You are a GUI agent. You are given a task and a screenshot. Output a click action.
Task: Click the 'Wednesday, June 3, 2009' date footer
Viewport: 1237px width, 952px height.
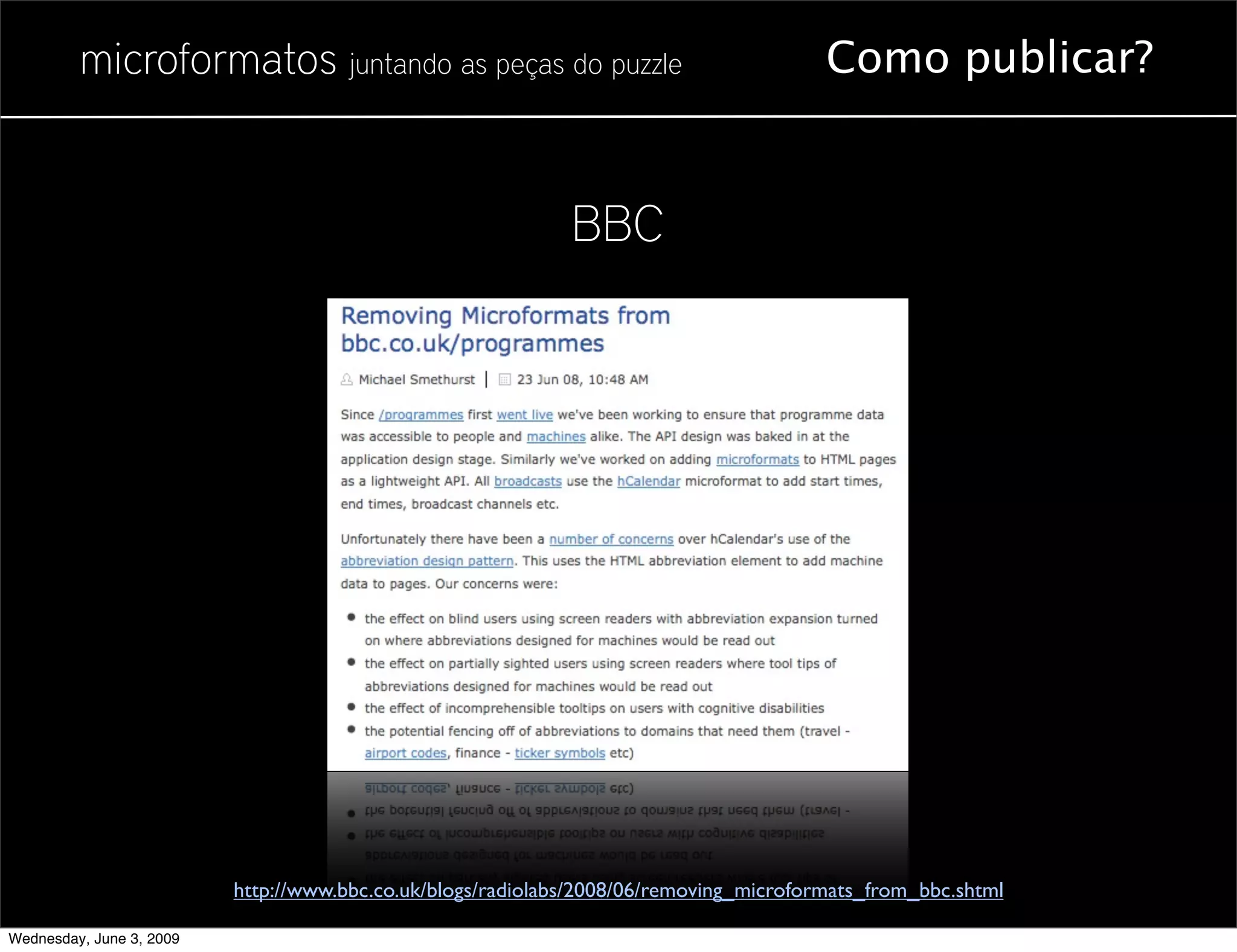pyautogui.click(x=94, y=939)
